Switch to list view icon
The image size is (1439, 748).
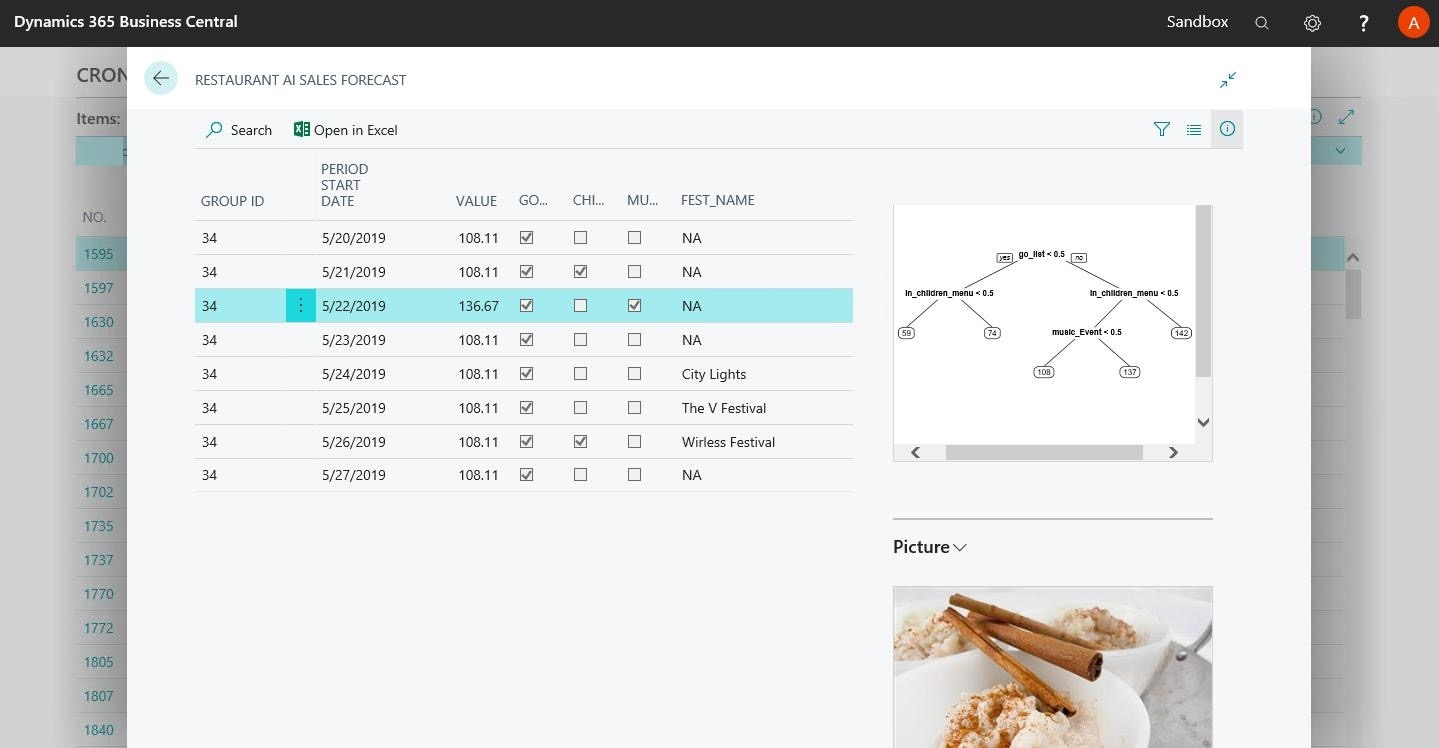tap(1194, 129)
